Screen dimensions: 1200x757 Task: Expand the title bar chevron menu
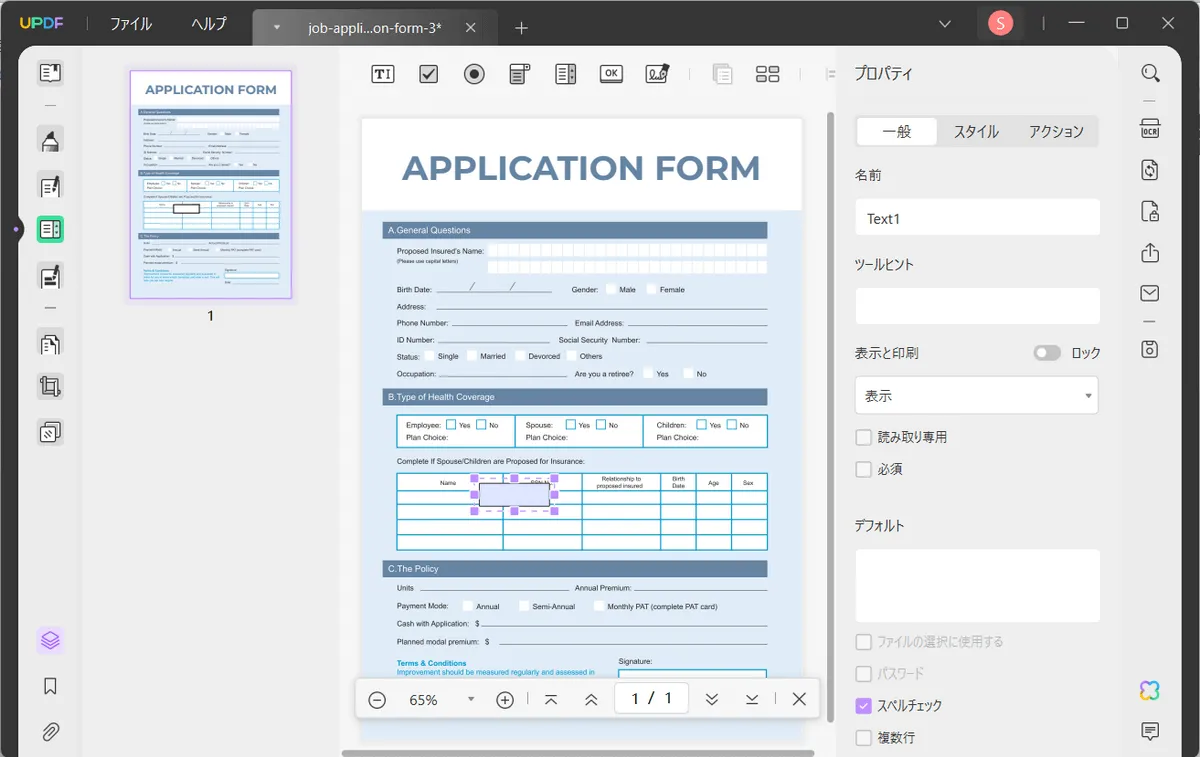[945, 23]
